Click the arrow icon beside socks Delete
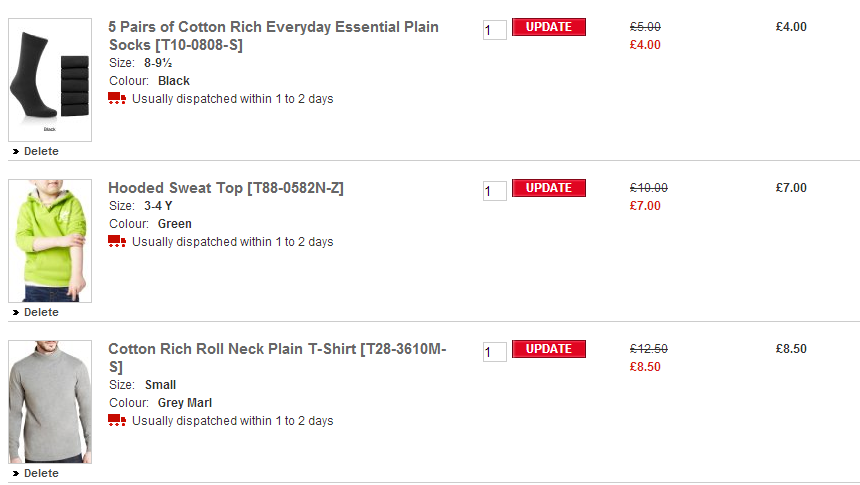This screenshot has width=860, height=485. coord(16,152)
